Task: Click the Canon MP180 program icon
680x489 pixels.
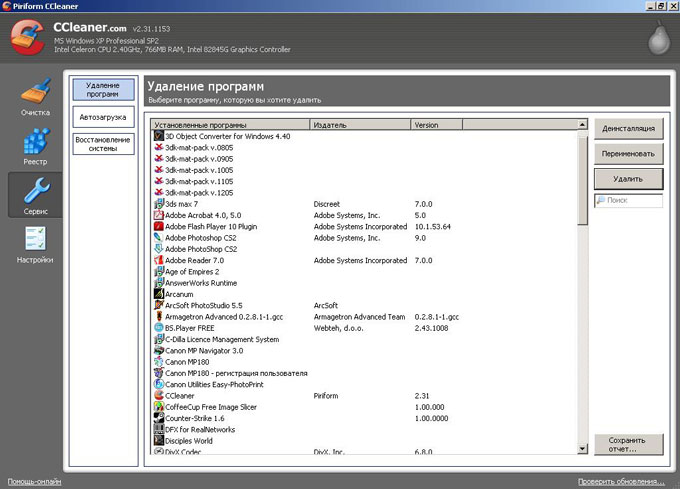Action: (x=159, y=362)
